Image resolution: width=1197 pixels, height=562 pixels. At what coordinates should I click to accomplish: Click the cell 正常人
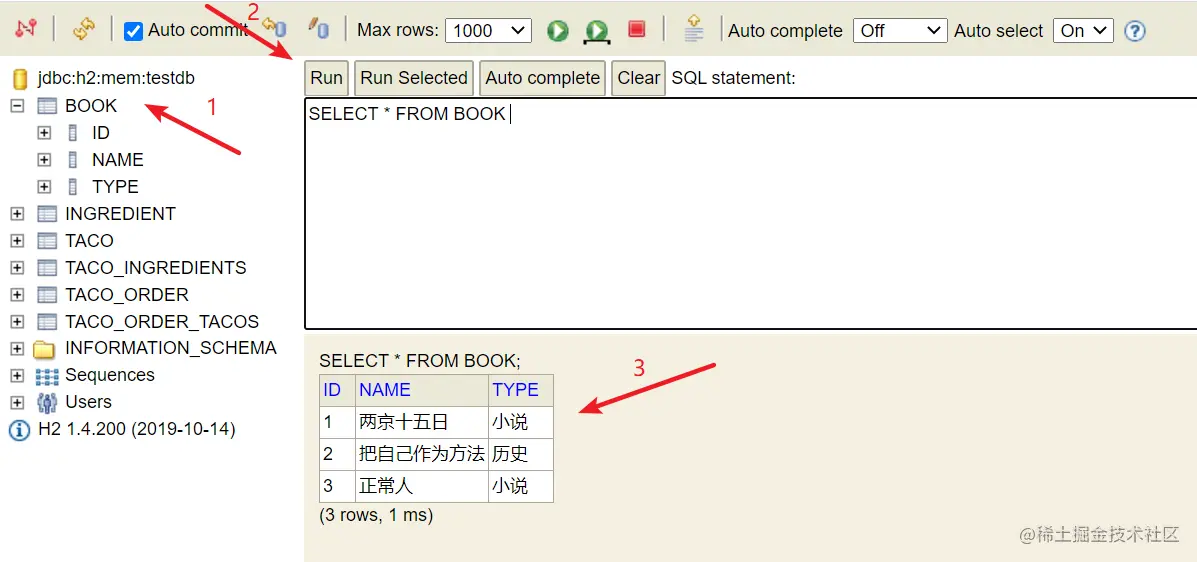(421, 486)
